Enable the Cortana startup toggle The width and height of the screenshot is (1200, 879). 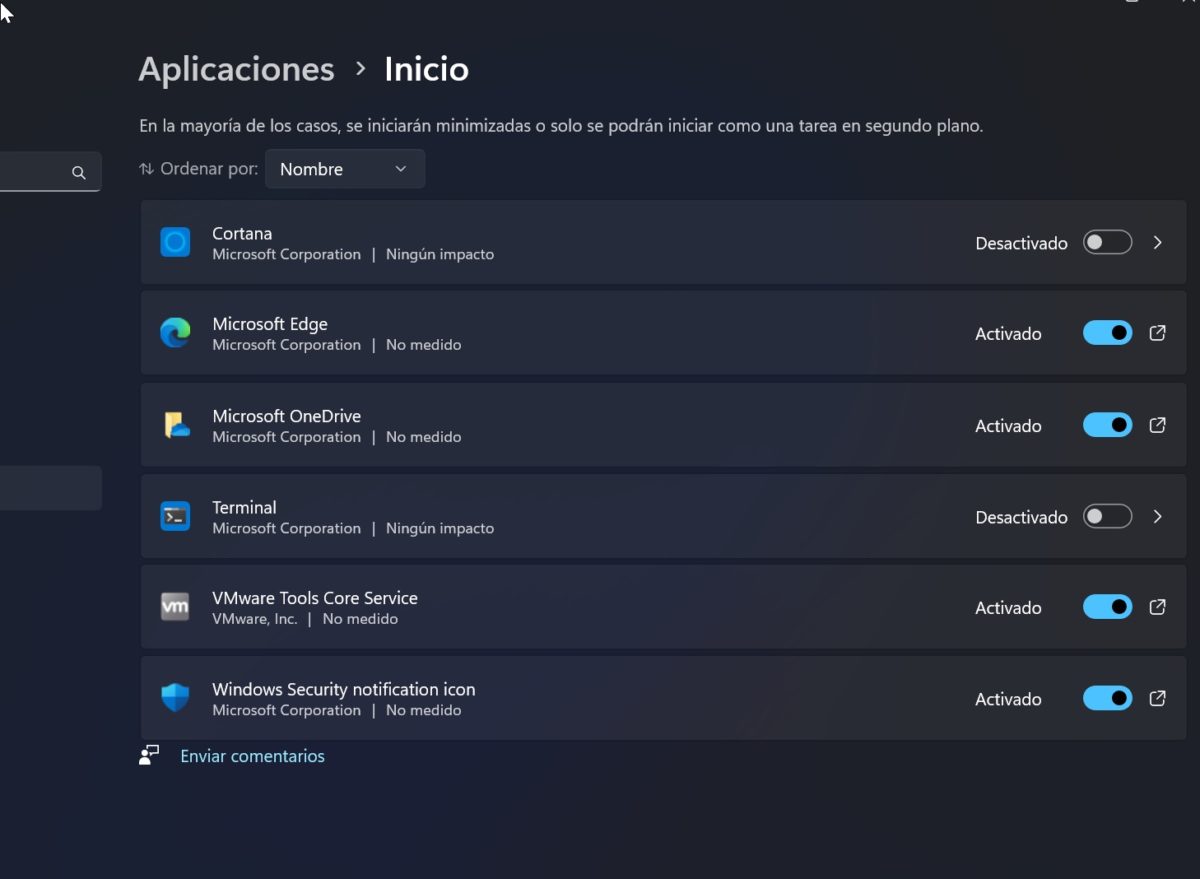coord(1108,242)
